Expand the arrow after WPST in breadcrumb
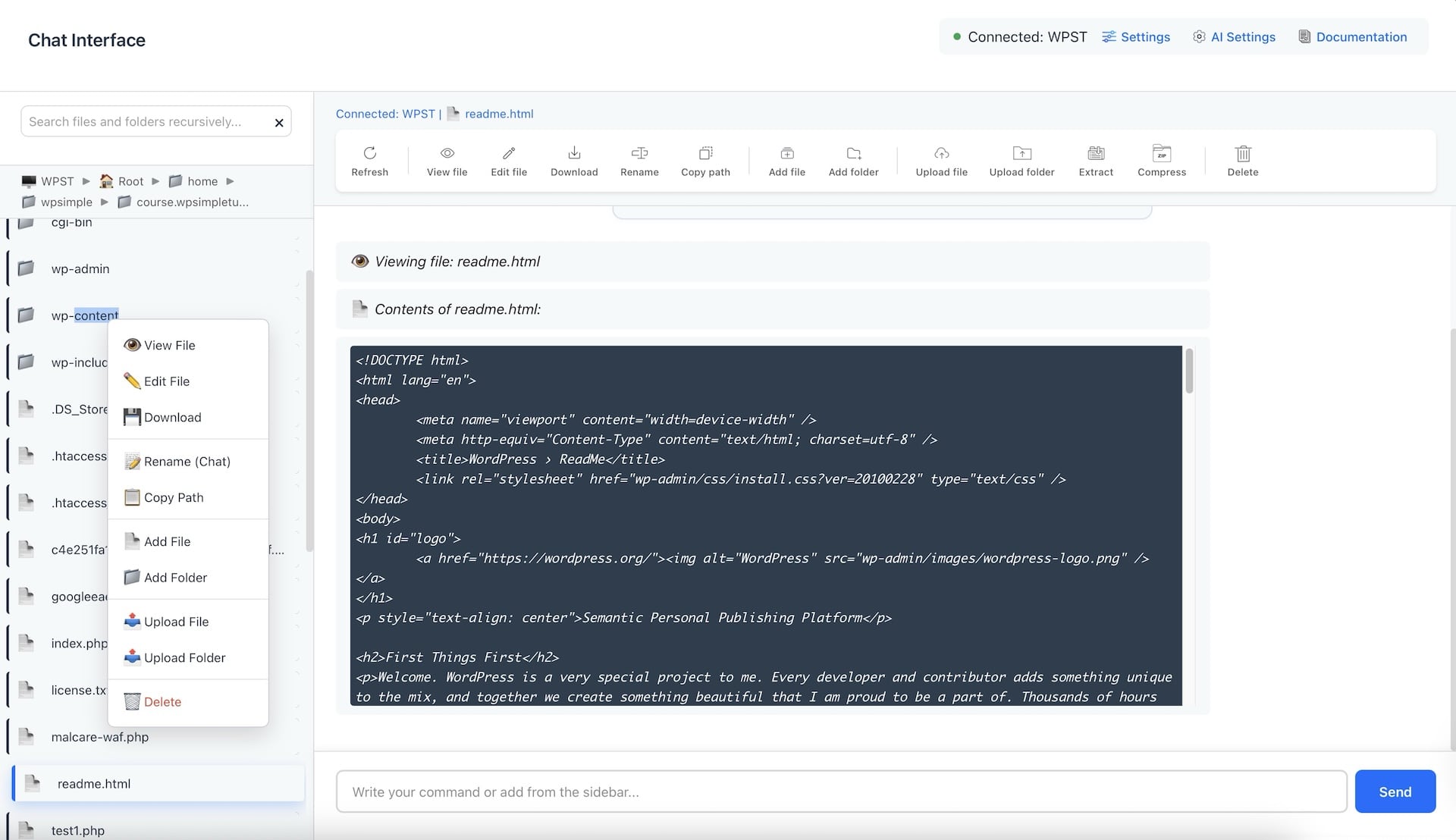The height and width of the screenshot is (840, 1456). point(86,181)
